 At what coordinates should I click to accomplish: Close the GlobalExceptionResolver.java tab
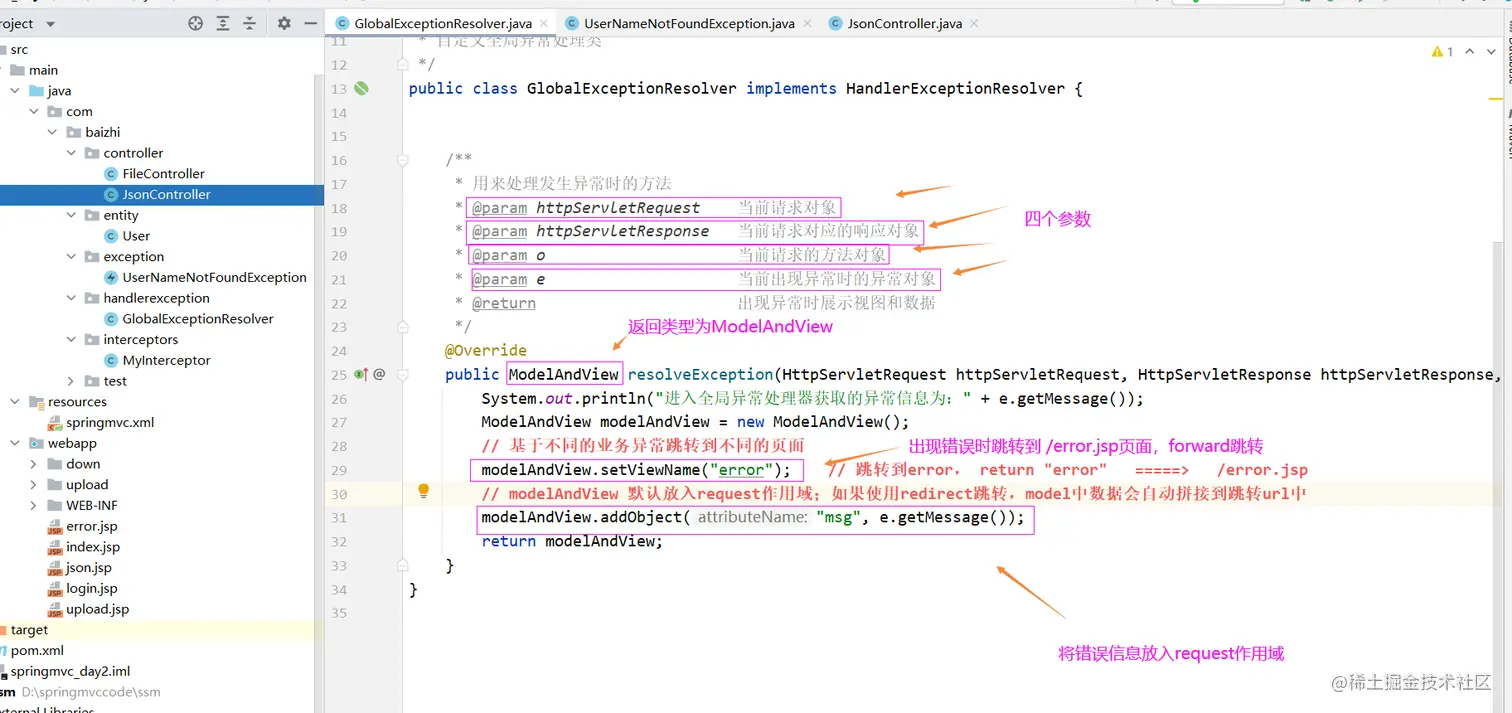pyautogui.click(x=545, y=23)
